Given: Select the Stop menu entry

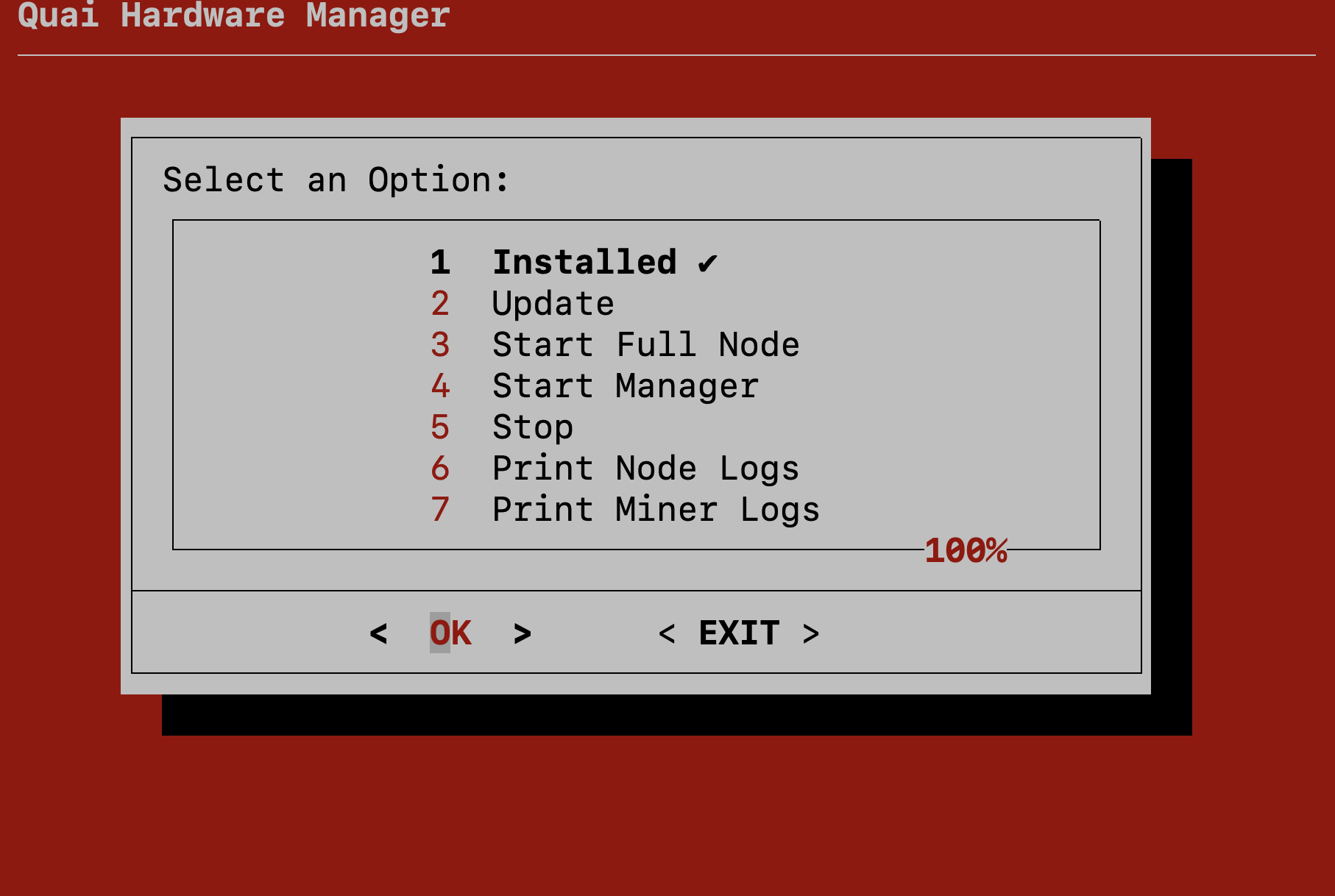Looking at the screenshot, I should (502, 427).
